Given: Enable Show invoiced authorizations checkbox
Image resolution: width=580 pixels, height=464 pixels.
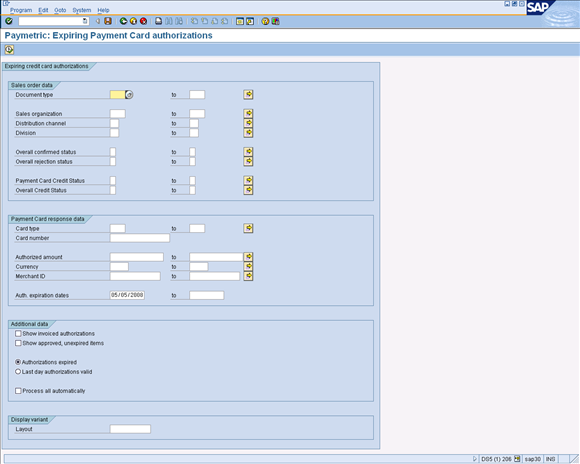Looking at the screenshot, I should (x=18, y=333).
